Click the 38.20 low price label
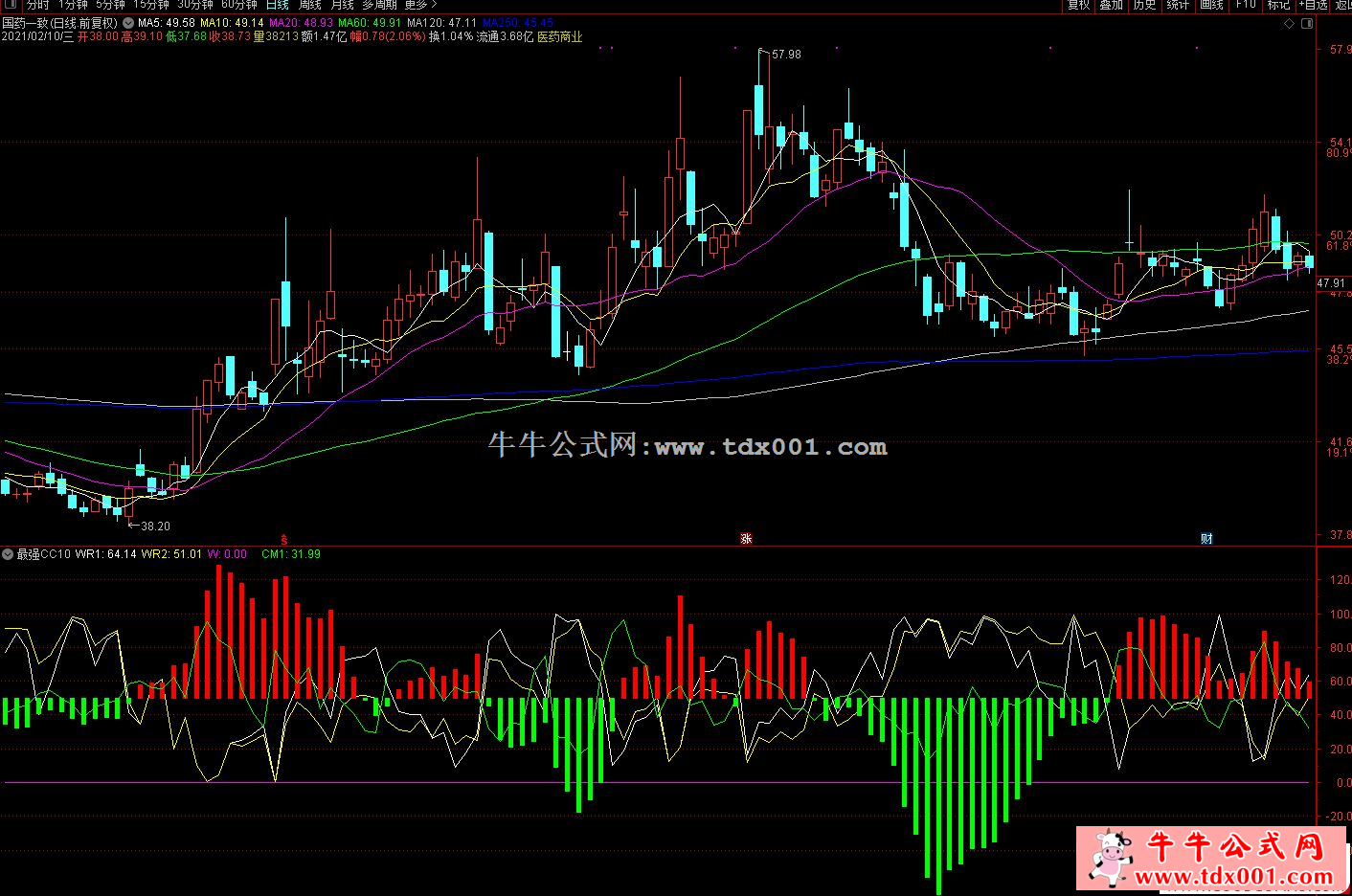Image resolution: width=1352 pixels, height=896 pixels. (x=155, y=526)
